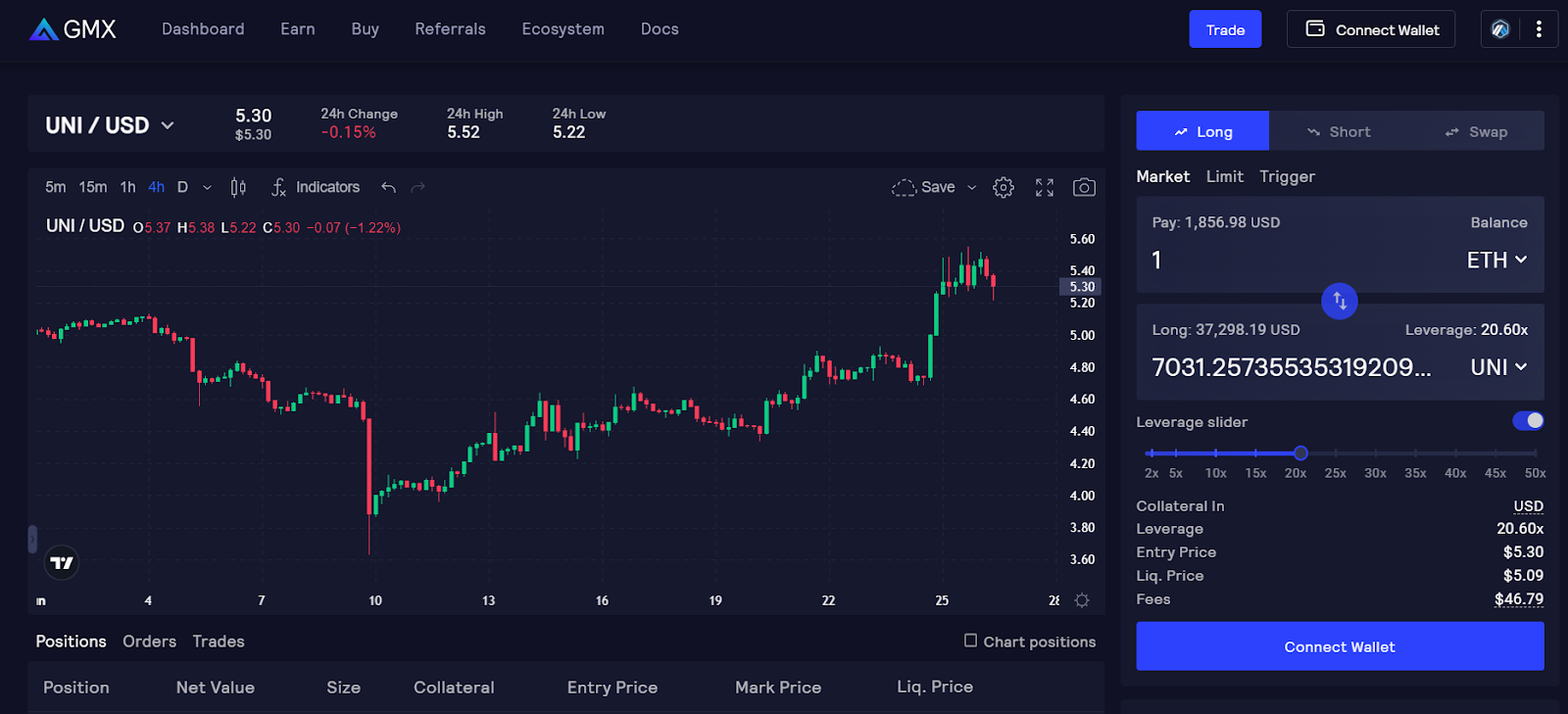Click the Balance label in Pay box

tap(1498, 222)
